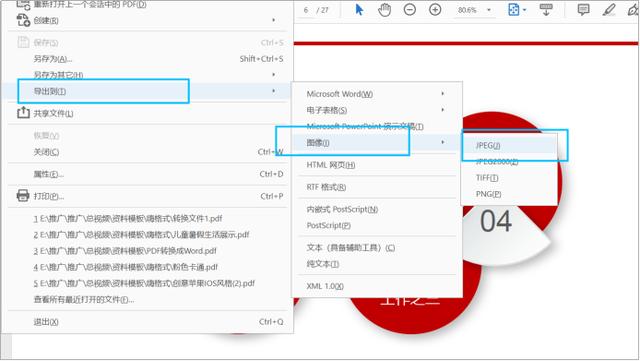640x361 pixels.
Task: Click the page number field showing 6
Action: tap(306, 10)
